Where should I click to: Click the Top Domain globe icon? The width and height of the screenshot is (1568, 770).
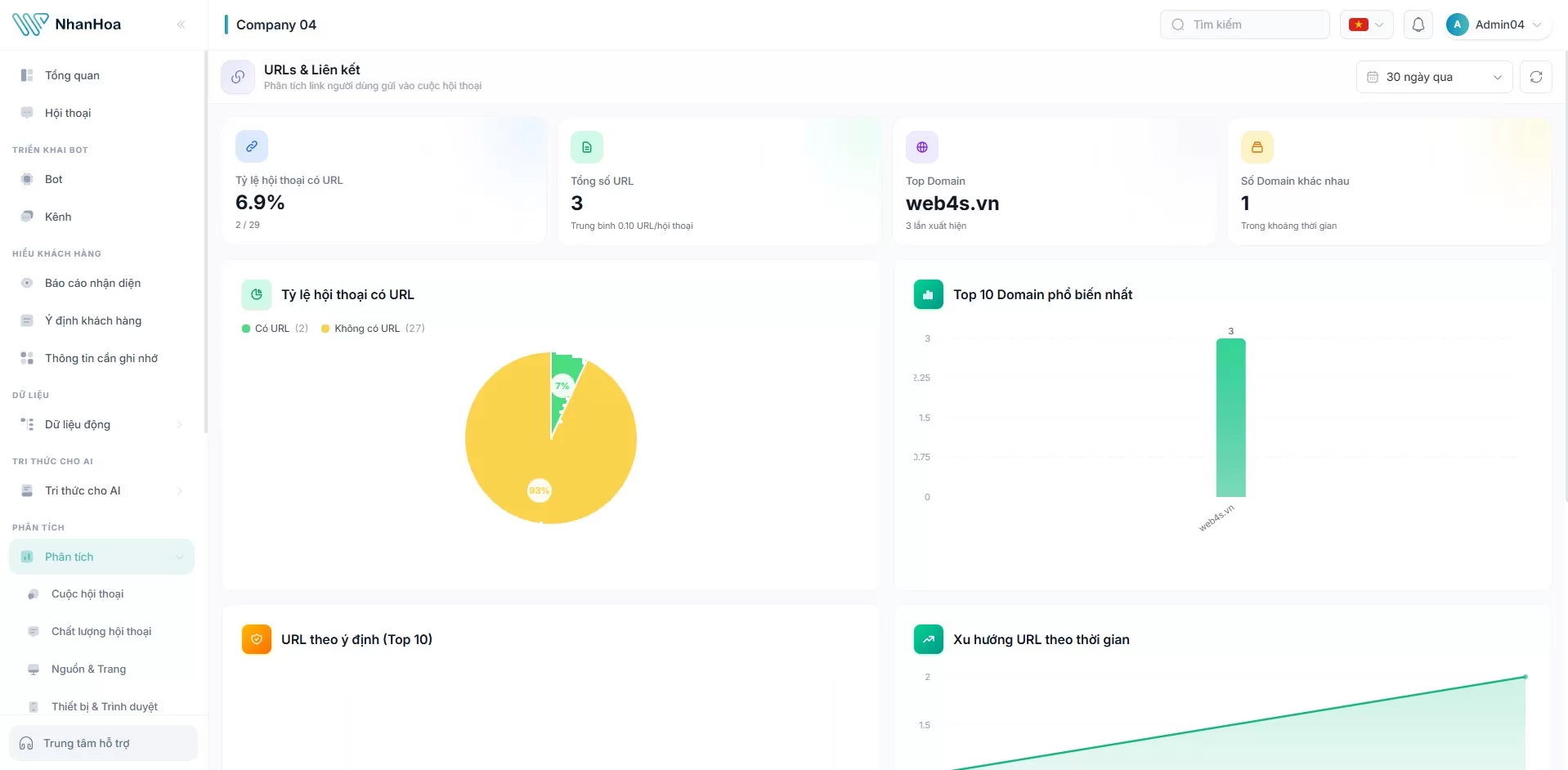(922, 147)
